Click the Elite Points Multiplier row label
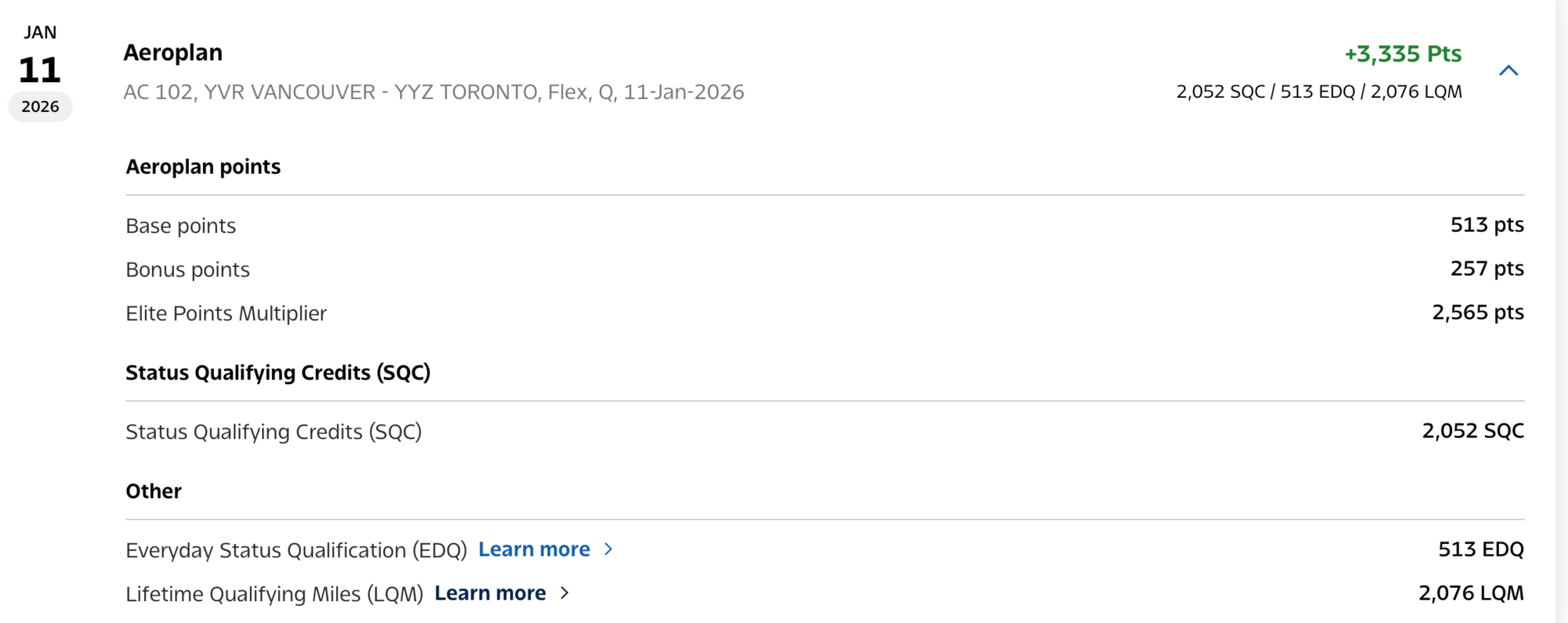The width and height of the screenshot is (1568, 623). tap(226, 313)
